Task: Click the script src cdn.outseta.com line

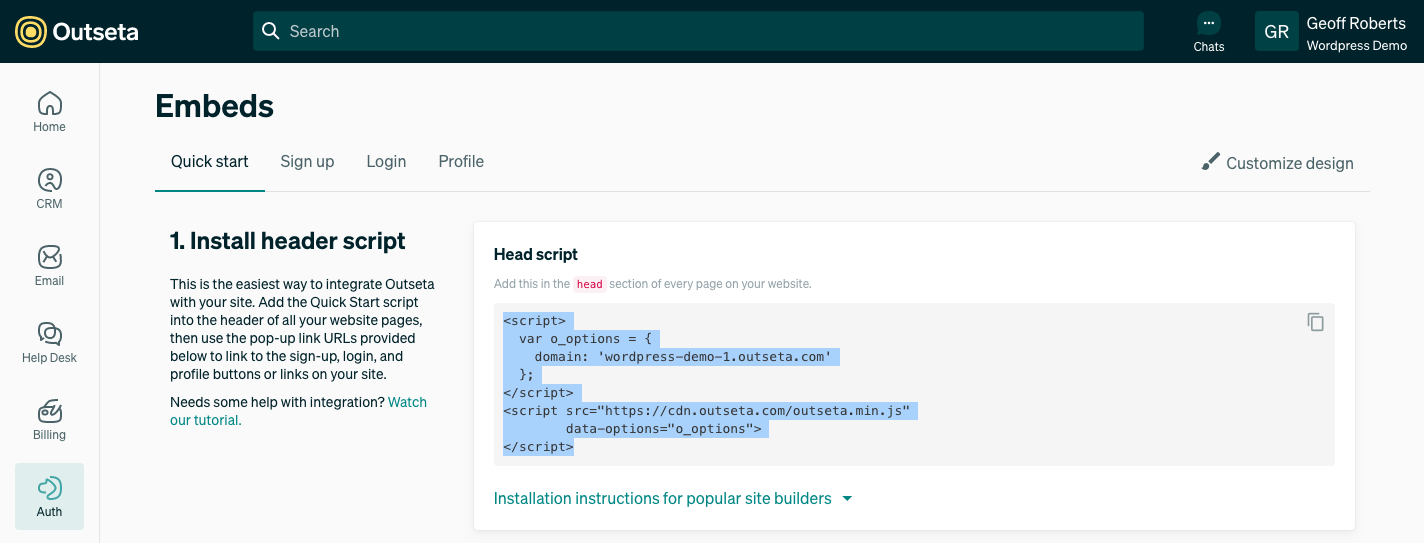Action: click(707, 411)
